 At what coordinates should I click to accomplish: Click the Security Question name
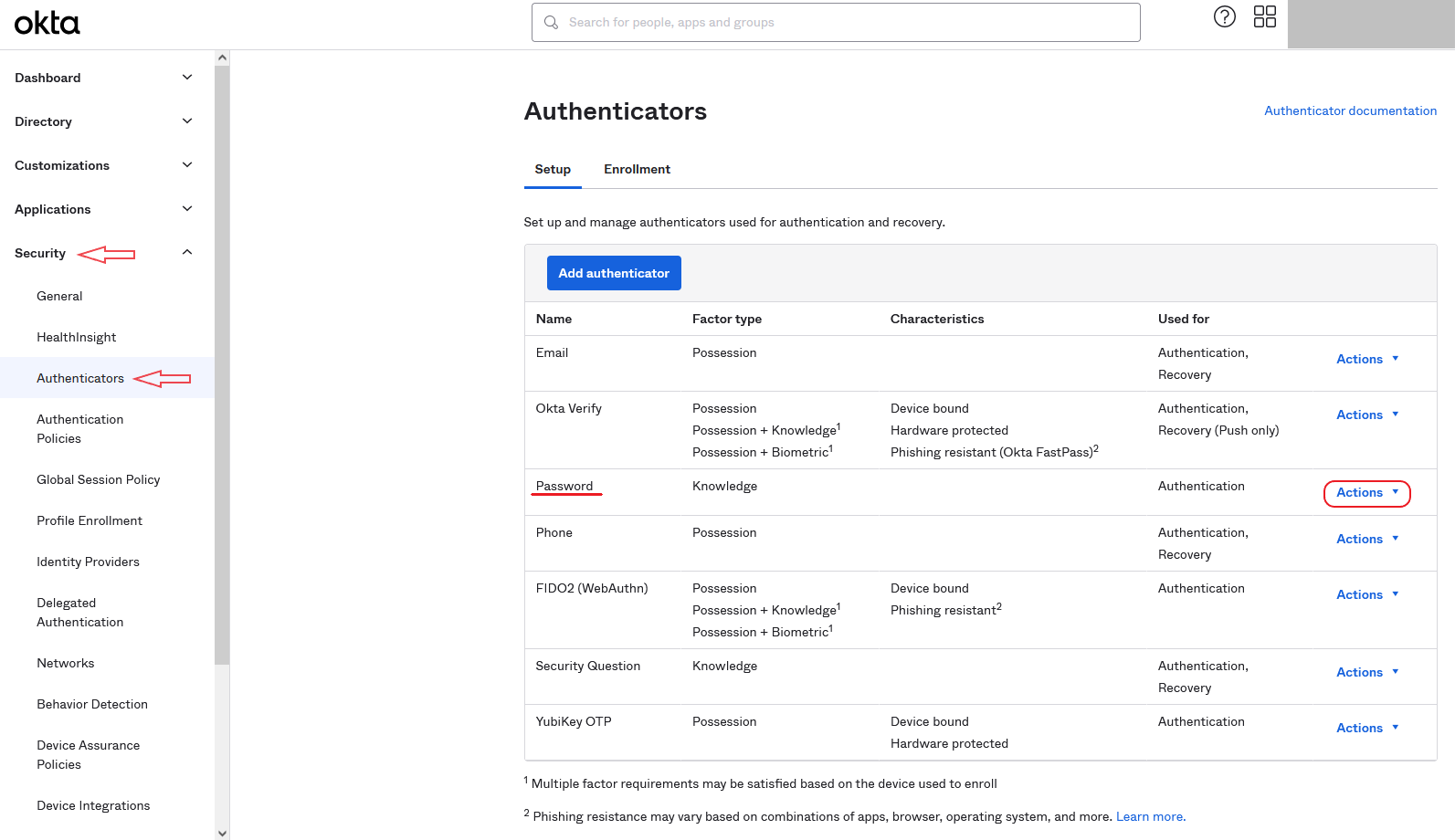(x=588, y=666)
